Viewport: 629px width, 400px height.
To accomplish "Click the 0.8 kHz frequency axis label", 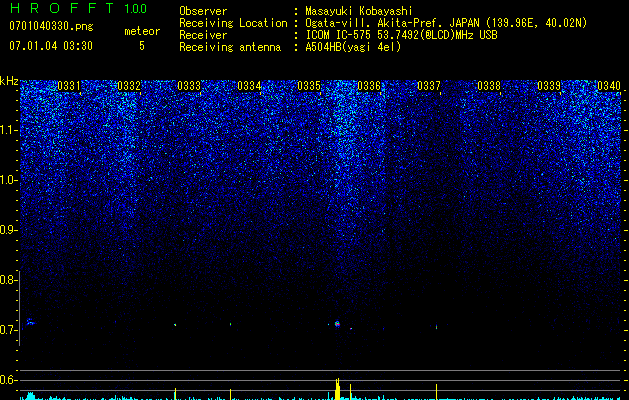I will (8, 280).
